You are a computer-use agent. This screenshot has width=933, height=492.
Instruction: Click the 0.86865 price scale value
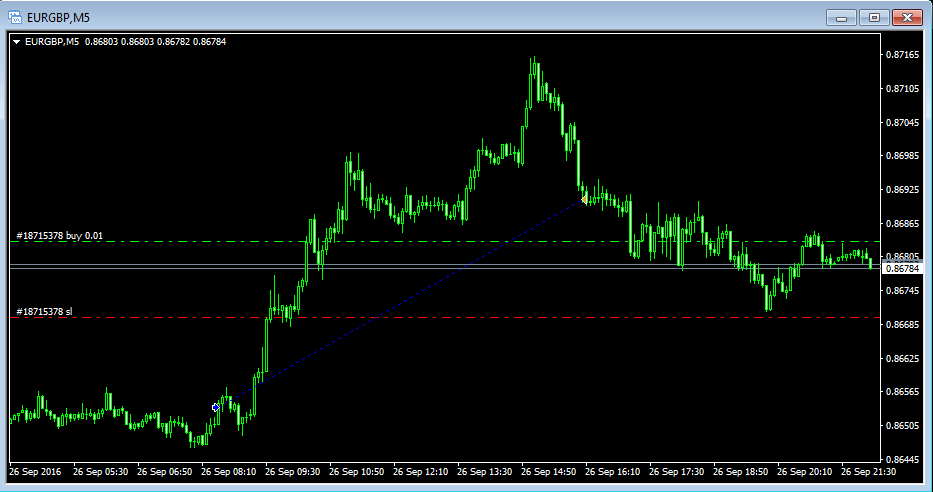tap(903, 224)
